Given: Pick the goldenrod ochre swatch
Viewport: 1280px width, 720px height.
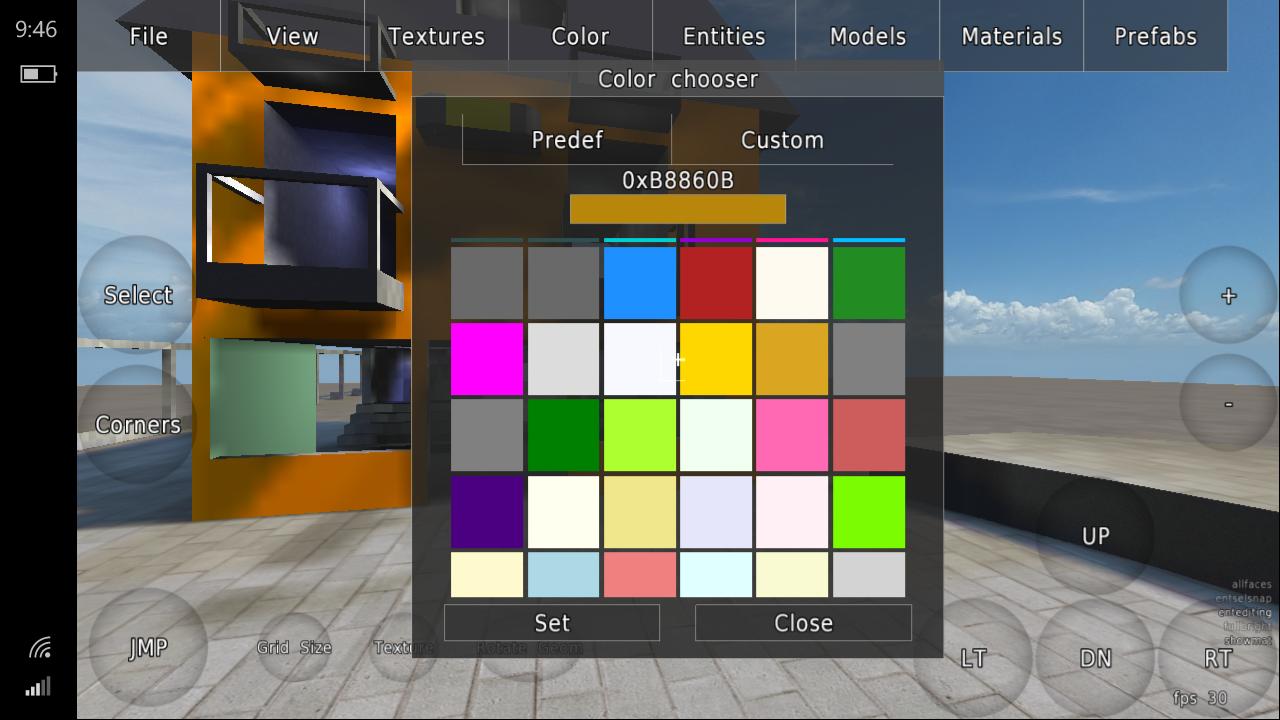Looking at the screenshot, I should point(792,359).
